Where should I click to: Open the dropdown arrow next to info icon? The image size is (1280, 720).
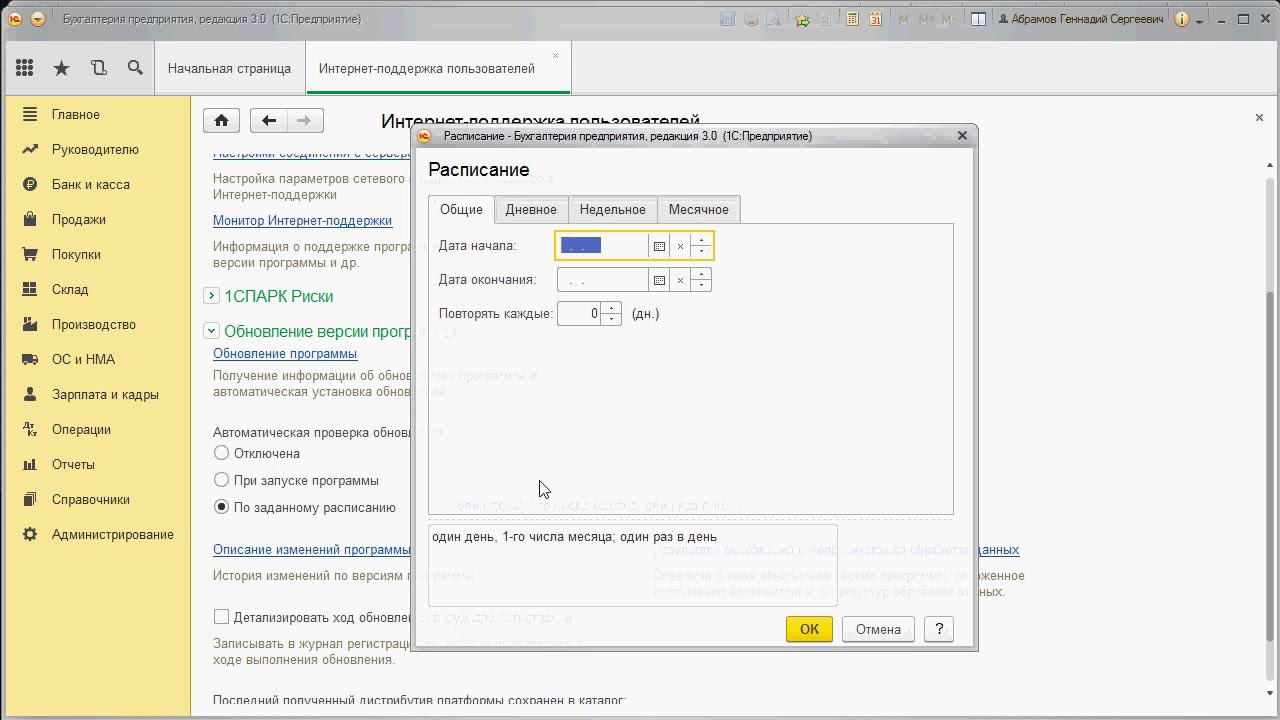[x=1199, y=20]
